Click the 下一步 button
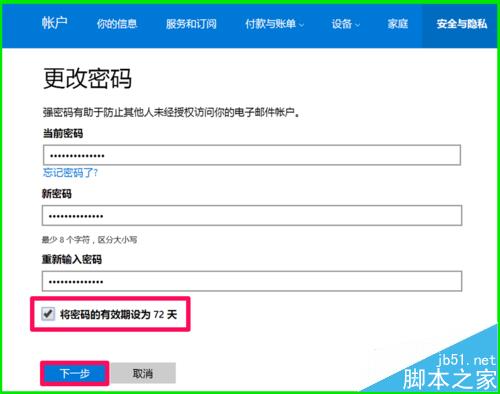 75,373
